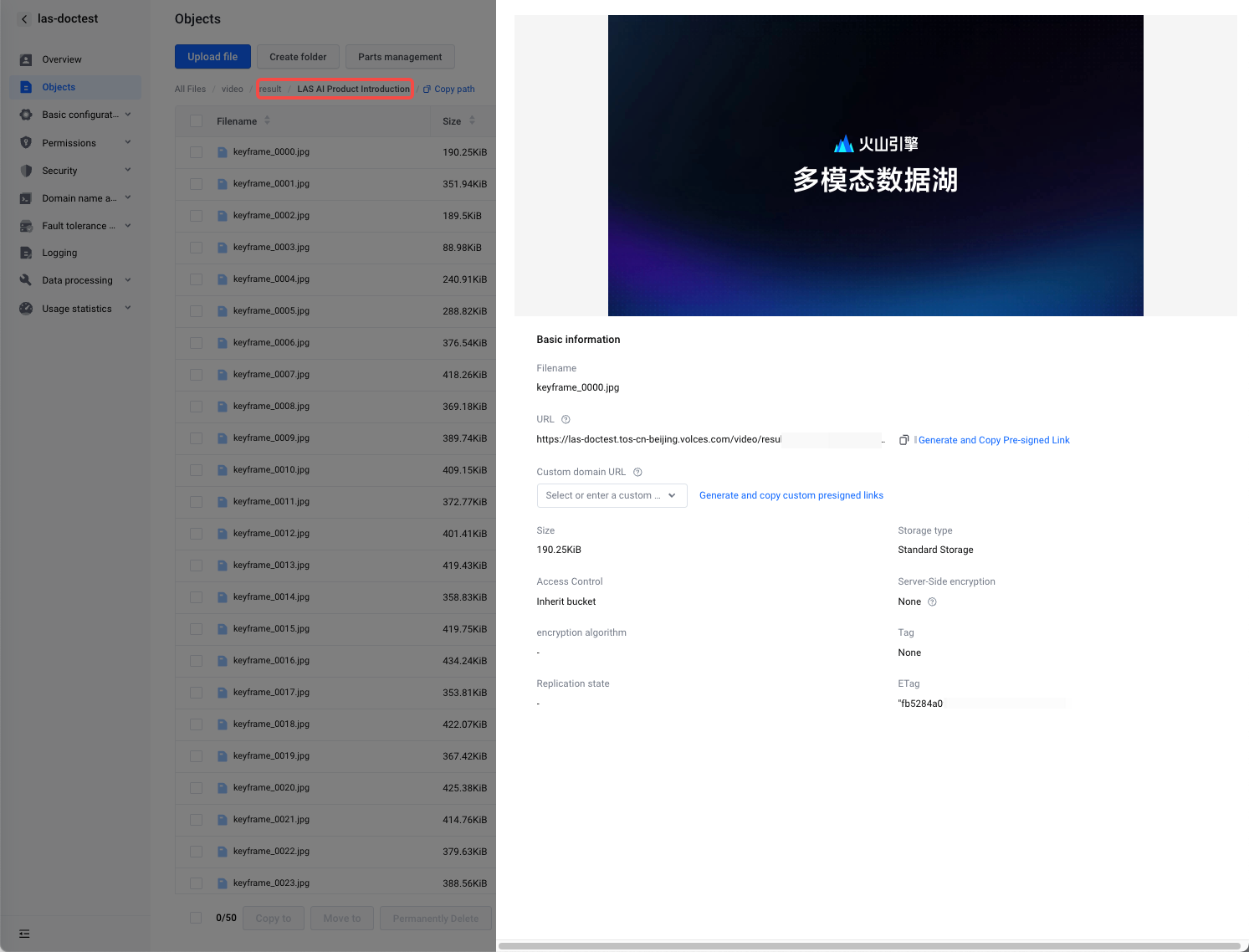Click the file icon of keyframe_0012.jpg

coord(223,534)
